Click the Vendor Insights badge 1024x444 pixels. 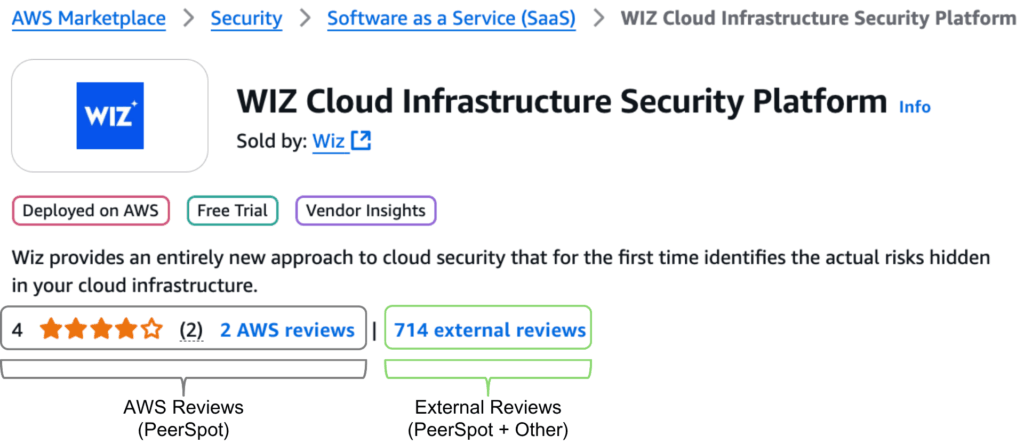click(x=366, y=211)
